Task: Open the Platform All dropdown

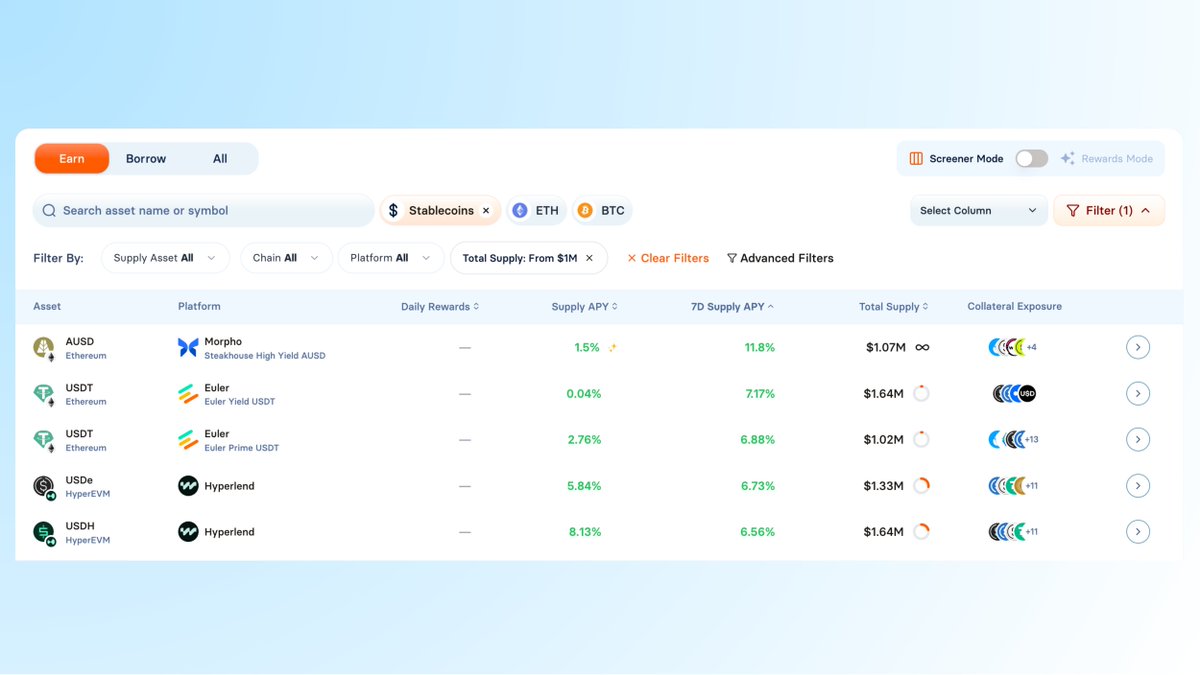Action: [x=390, y=258]
